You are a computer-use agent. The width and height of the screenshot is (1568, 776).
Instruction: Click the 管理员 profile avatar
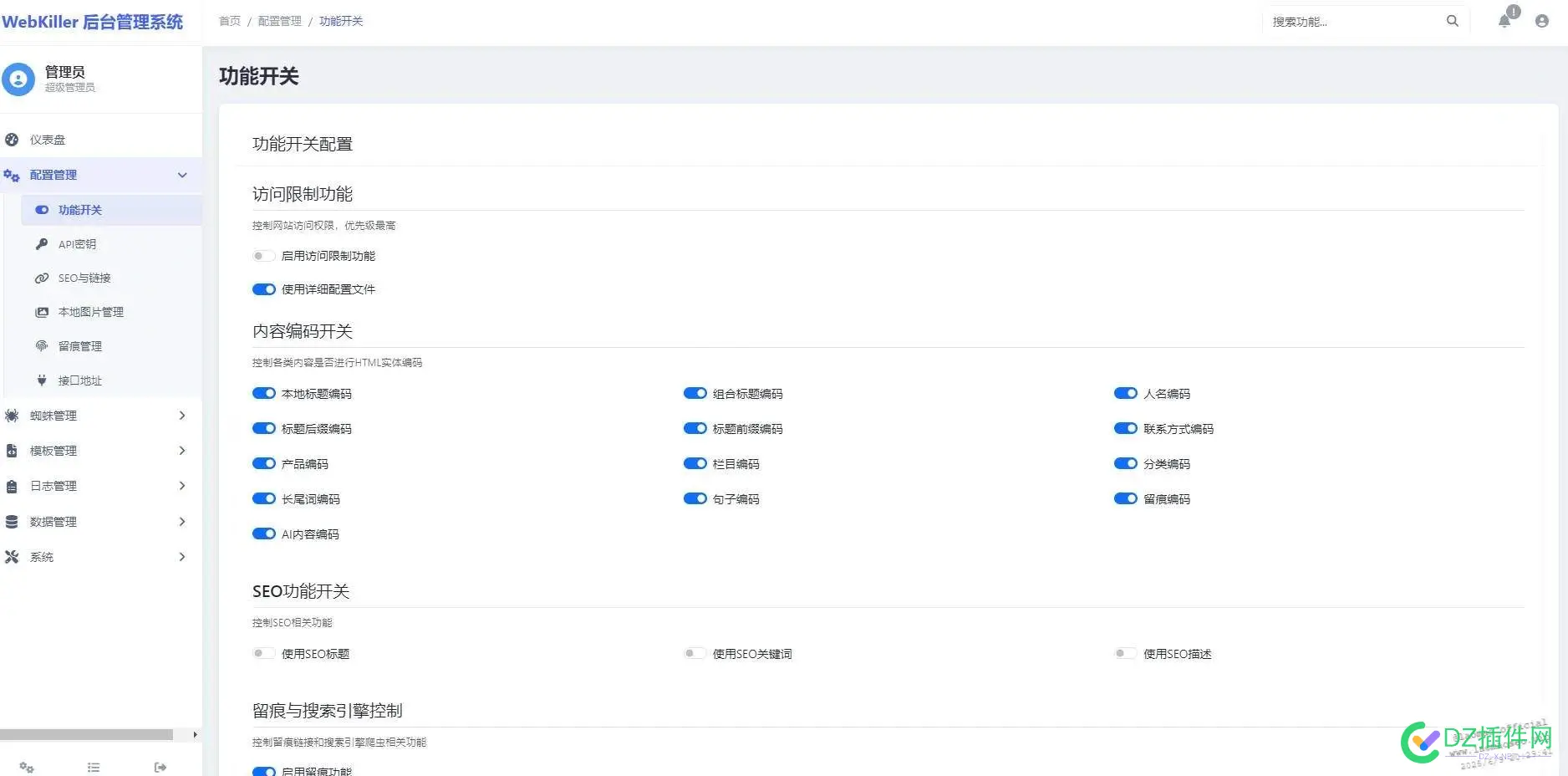tap(18, 79)
